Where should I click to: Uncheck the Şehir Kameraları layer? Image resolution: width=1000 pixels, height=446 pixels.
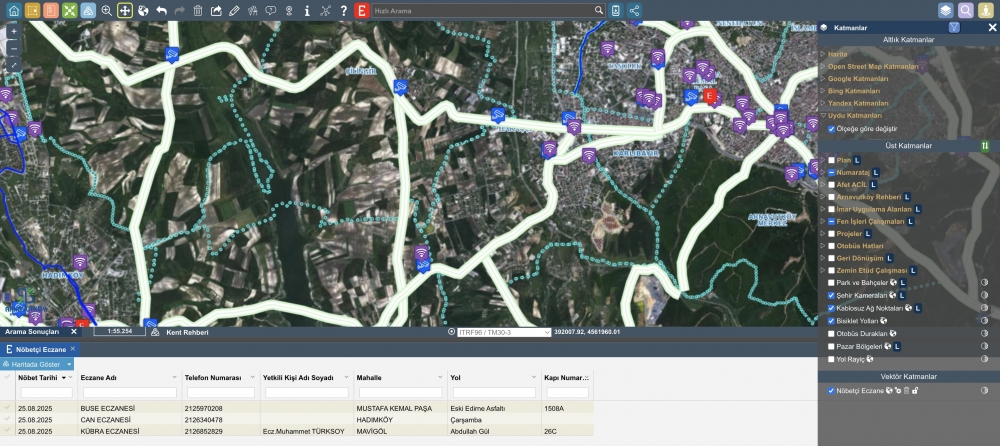point(831,297)
